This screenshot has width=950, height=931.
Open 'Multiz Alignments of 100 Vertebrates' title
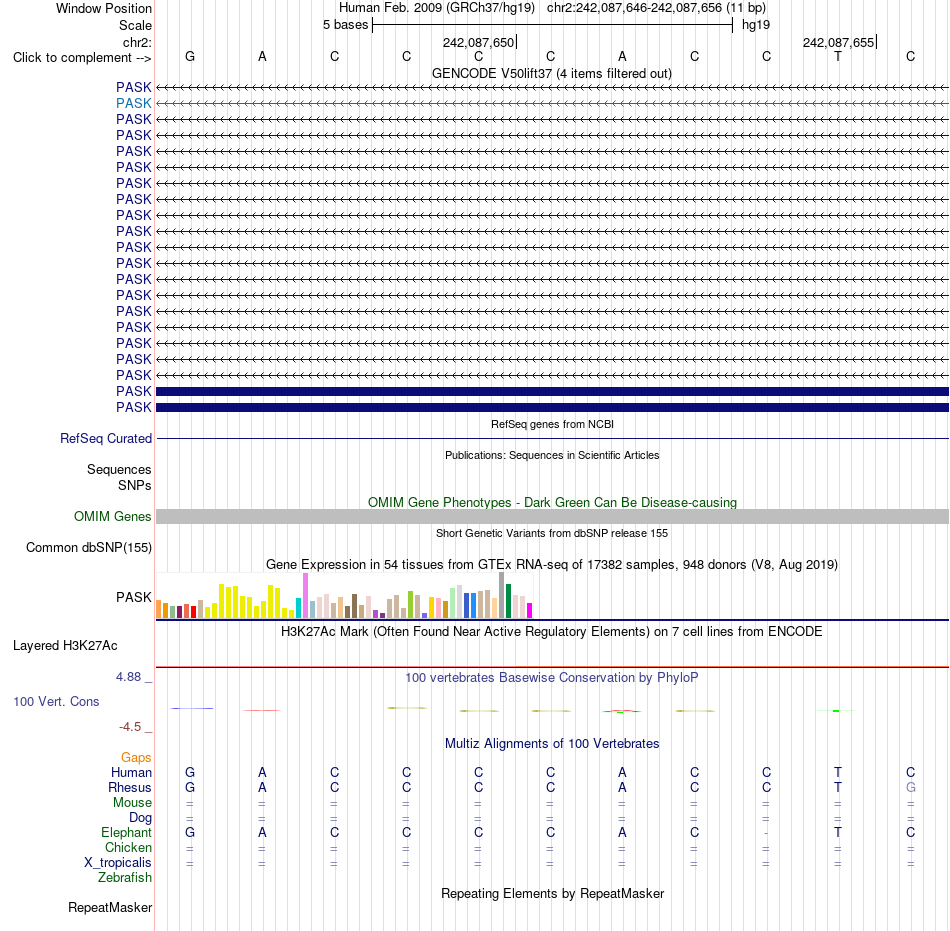coord(552,744)
